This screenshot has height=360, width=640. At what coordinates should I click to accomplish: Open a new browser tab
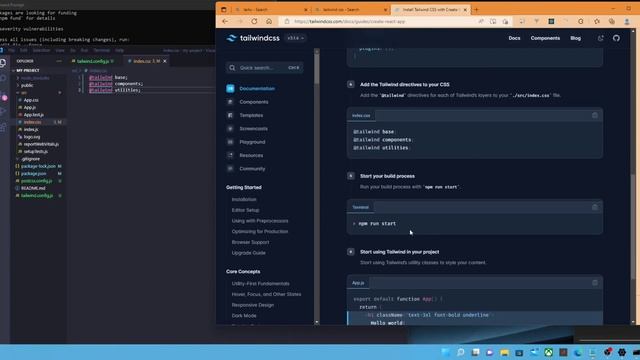tap(476, 9)
